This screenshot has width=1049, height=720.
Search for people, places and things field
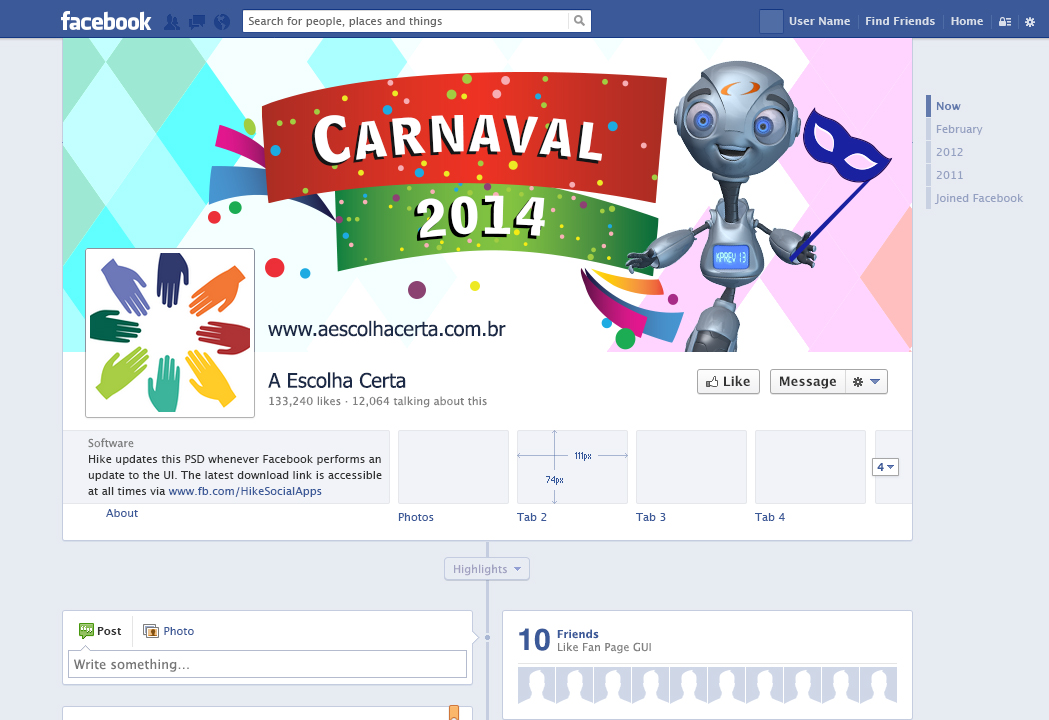tap(405, 21)
